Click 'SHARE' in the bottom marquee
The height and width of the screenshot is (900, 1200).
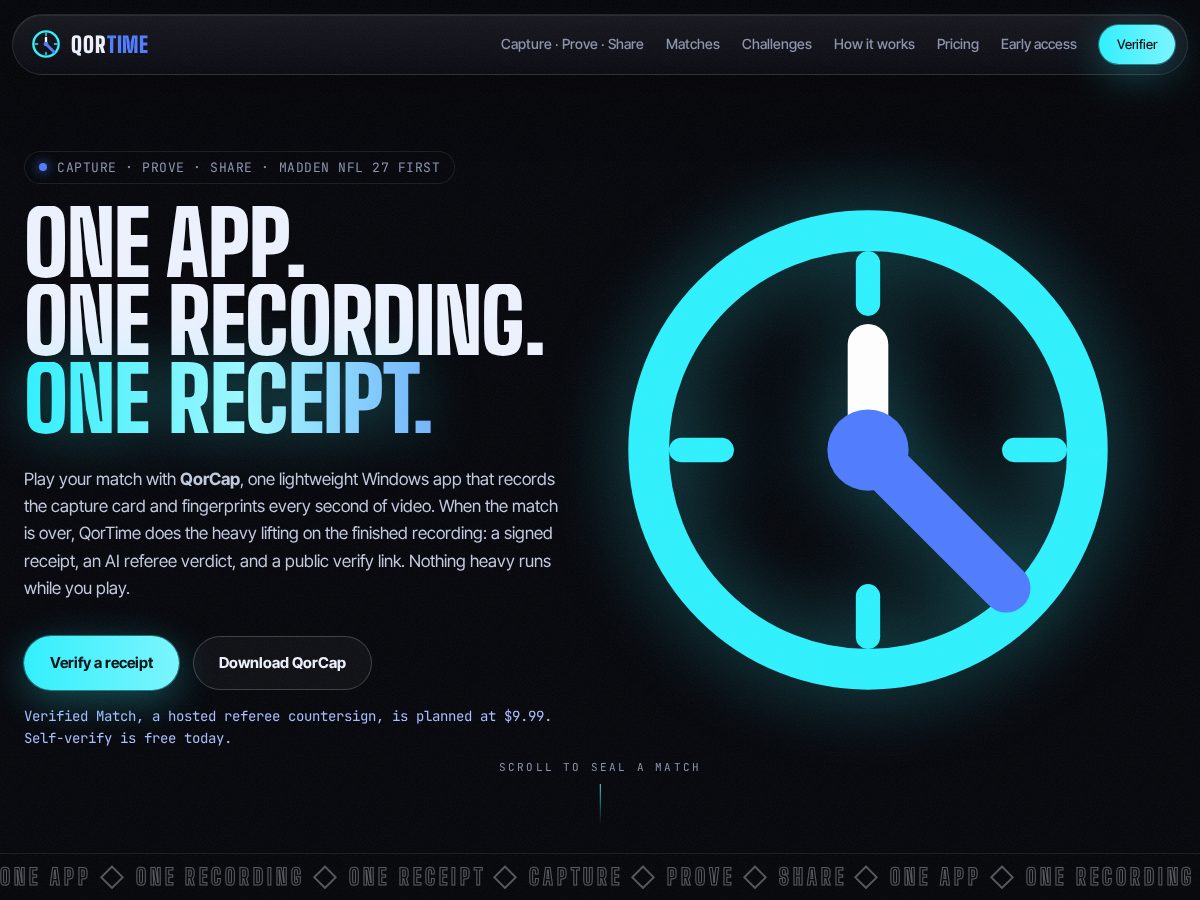(812, 877)
